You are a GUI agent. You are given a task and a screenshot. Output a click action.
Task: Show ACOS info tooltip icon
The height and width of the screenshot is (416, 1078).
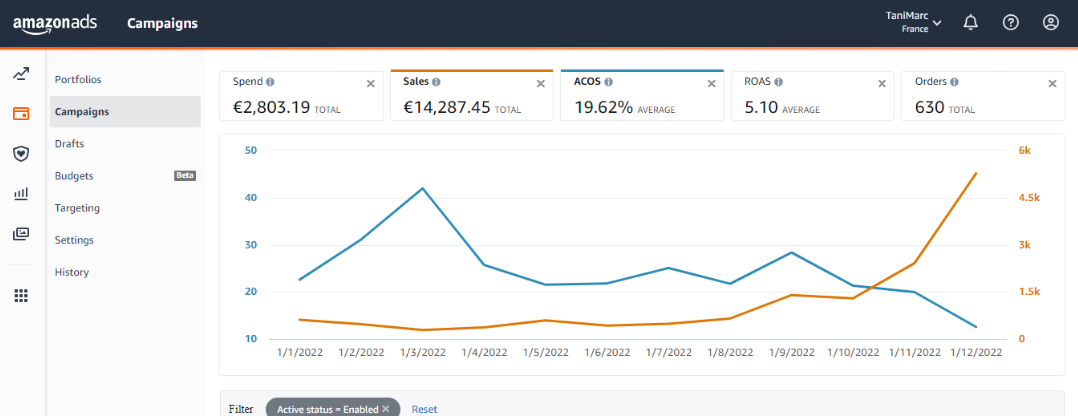(x=609, y=82)
